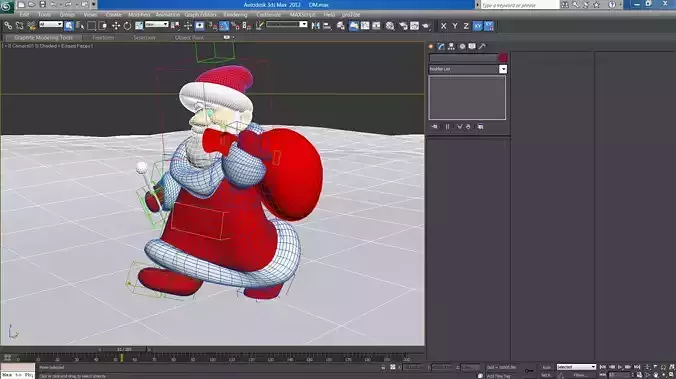This screenshot has width=676, height=379.
Task: Toggle the Angle Snap icon
Action: (224, 26)
